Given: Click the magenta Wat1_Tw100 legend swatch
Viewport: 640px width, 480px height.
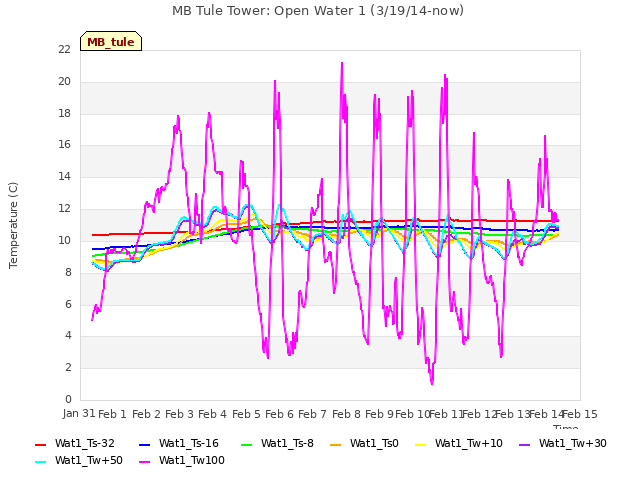Looking at the screenshot, I should (144, 462).
